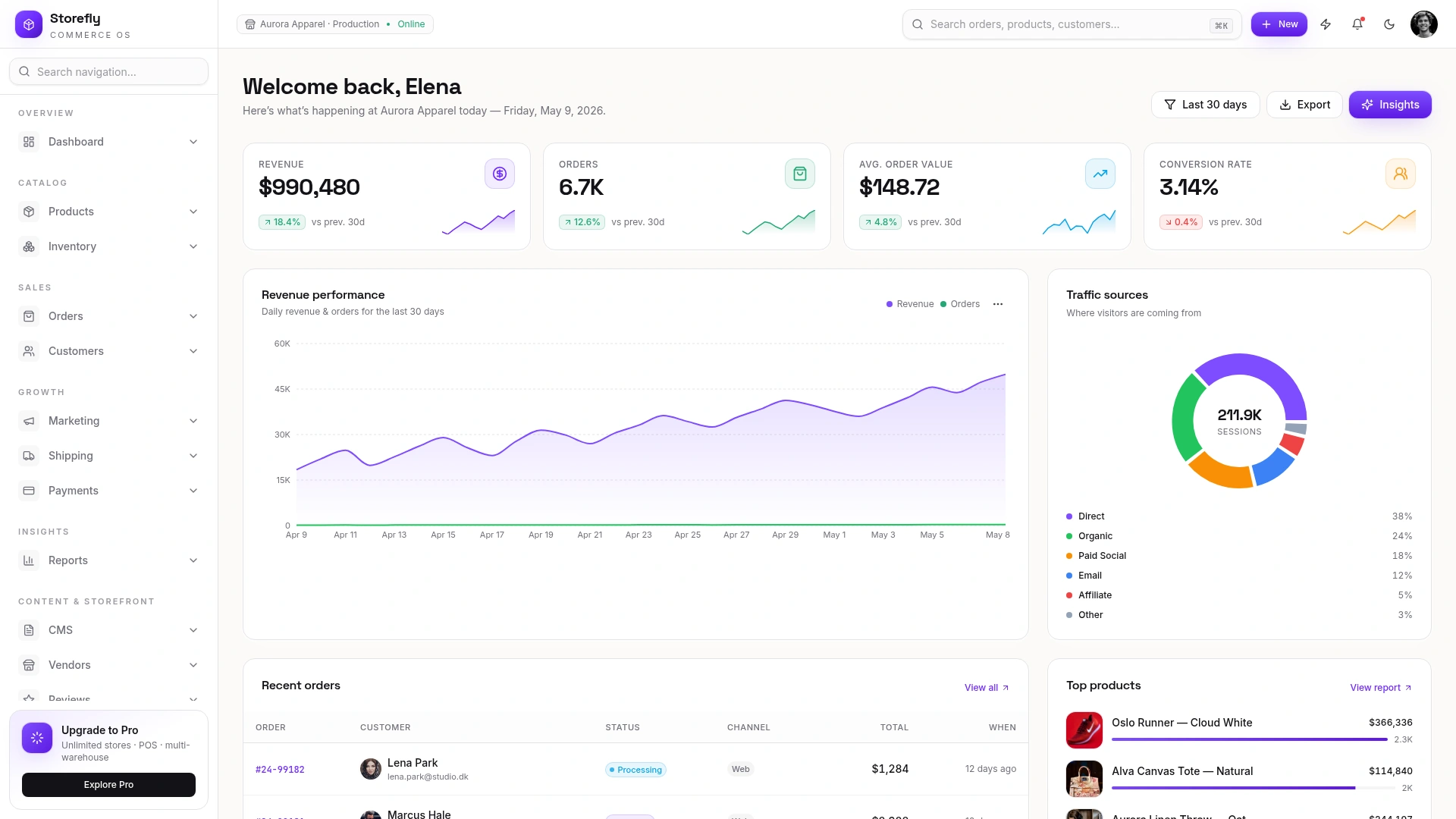This screenshot has height=819, width=1456.
Task: Open View report link for Top products
Action: [1381, 688]
